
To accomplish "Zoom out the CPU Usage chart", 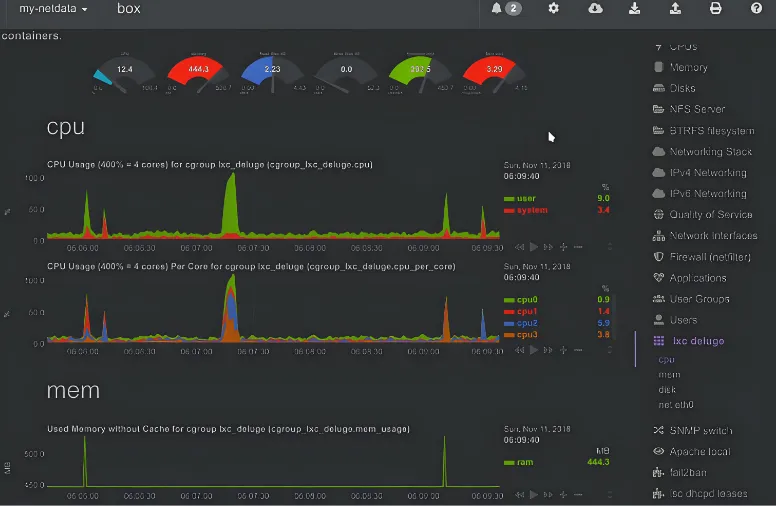I will 578,247.
